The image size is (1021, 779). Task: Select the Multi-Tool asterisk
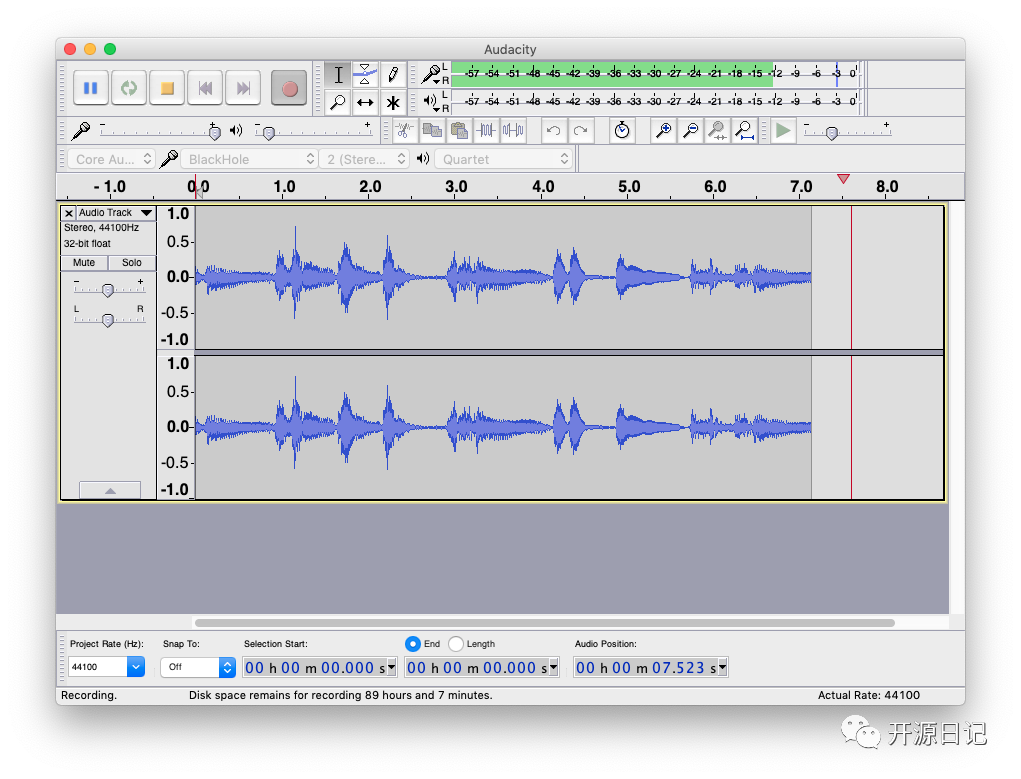(x=393, y=103)
